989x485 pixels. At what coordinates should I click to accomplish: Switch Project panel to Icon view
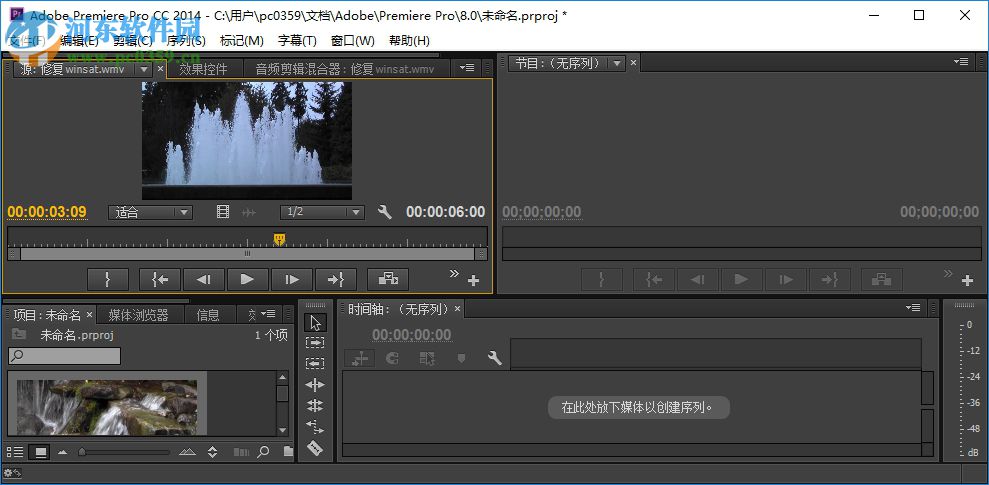pos(41,452)
